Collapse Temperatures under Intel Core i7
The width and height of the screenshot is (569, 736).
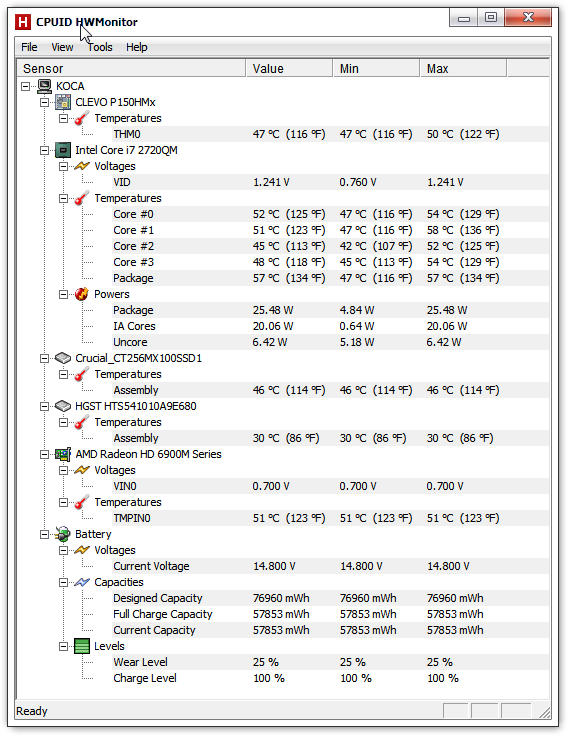(x=63, y=198)
